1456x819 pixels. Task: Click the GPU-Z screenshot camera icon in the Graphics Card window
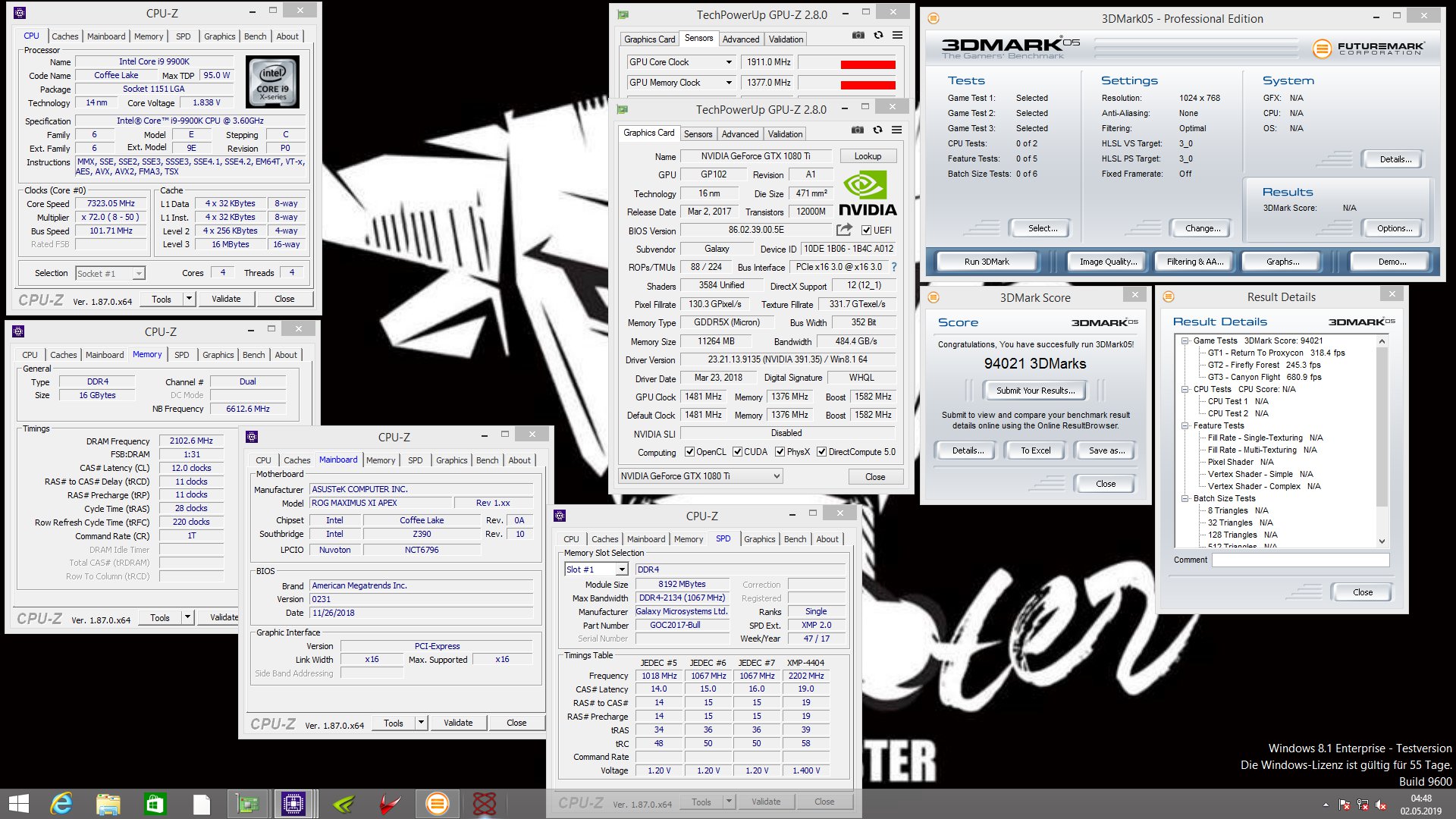[857, 130]
